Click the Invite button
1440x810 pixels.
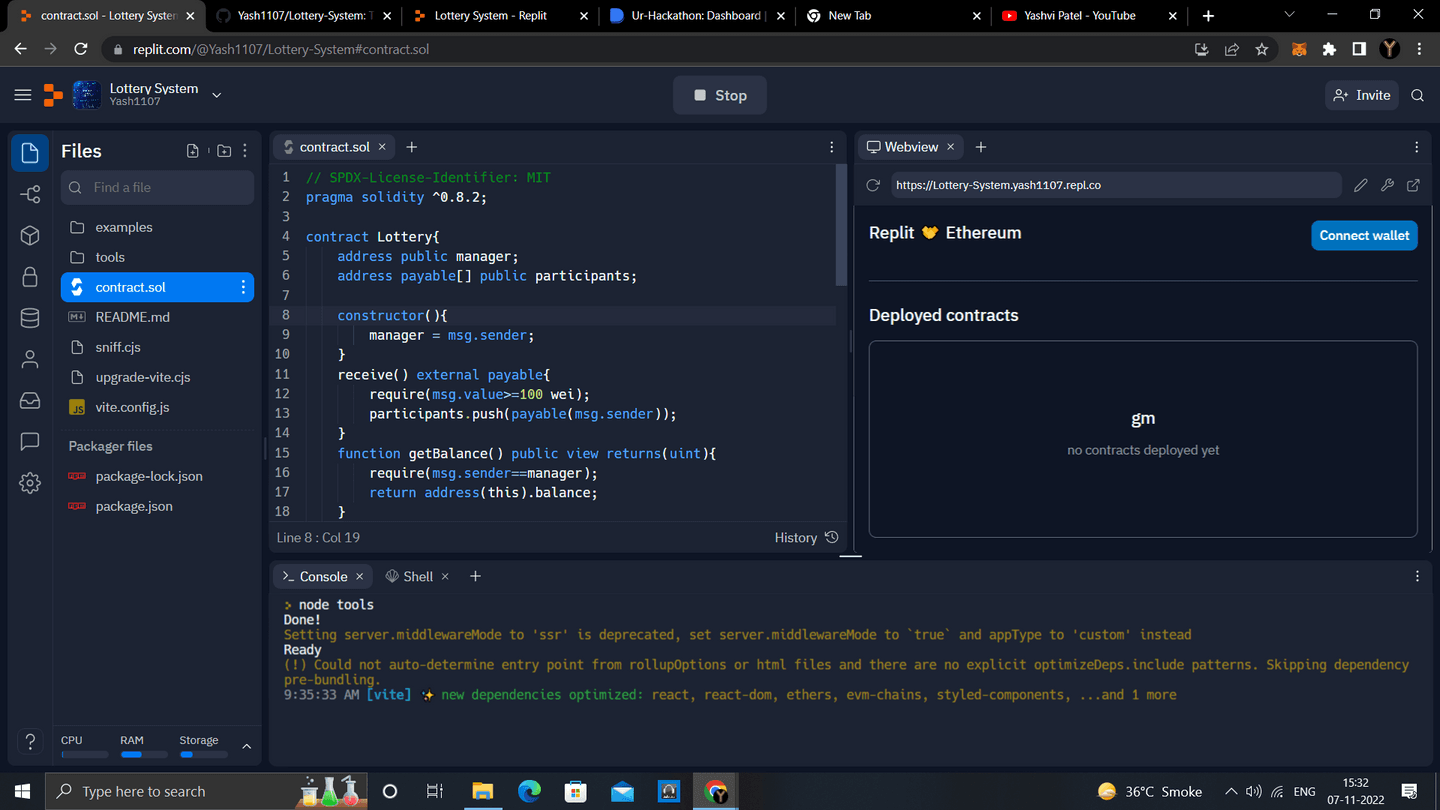[x=1362, y=95]
